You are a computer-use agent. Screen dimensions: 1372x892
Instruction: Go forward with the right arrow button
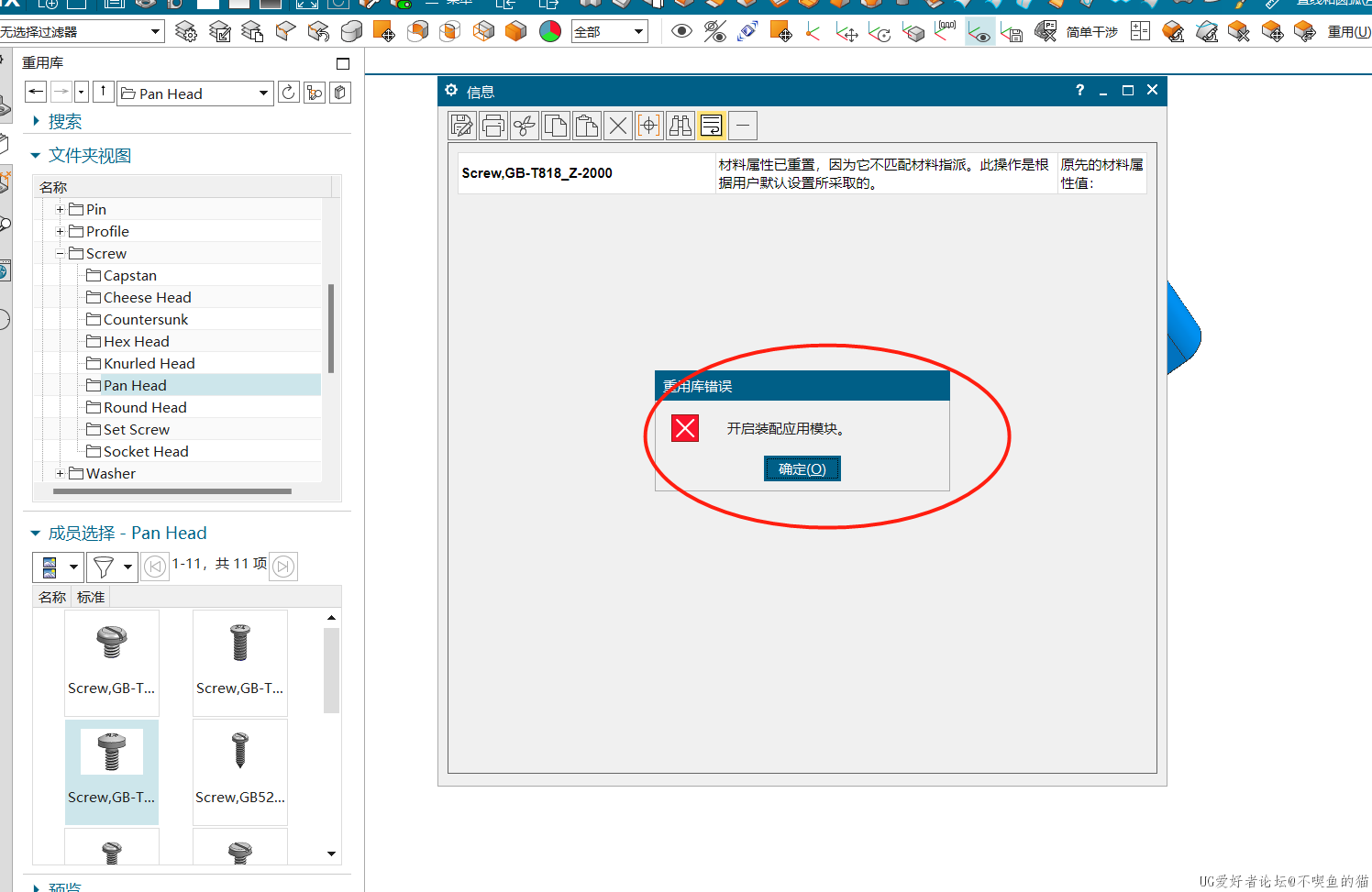61,92
